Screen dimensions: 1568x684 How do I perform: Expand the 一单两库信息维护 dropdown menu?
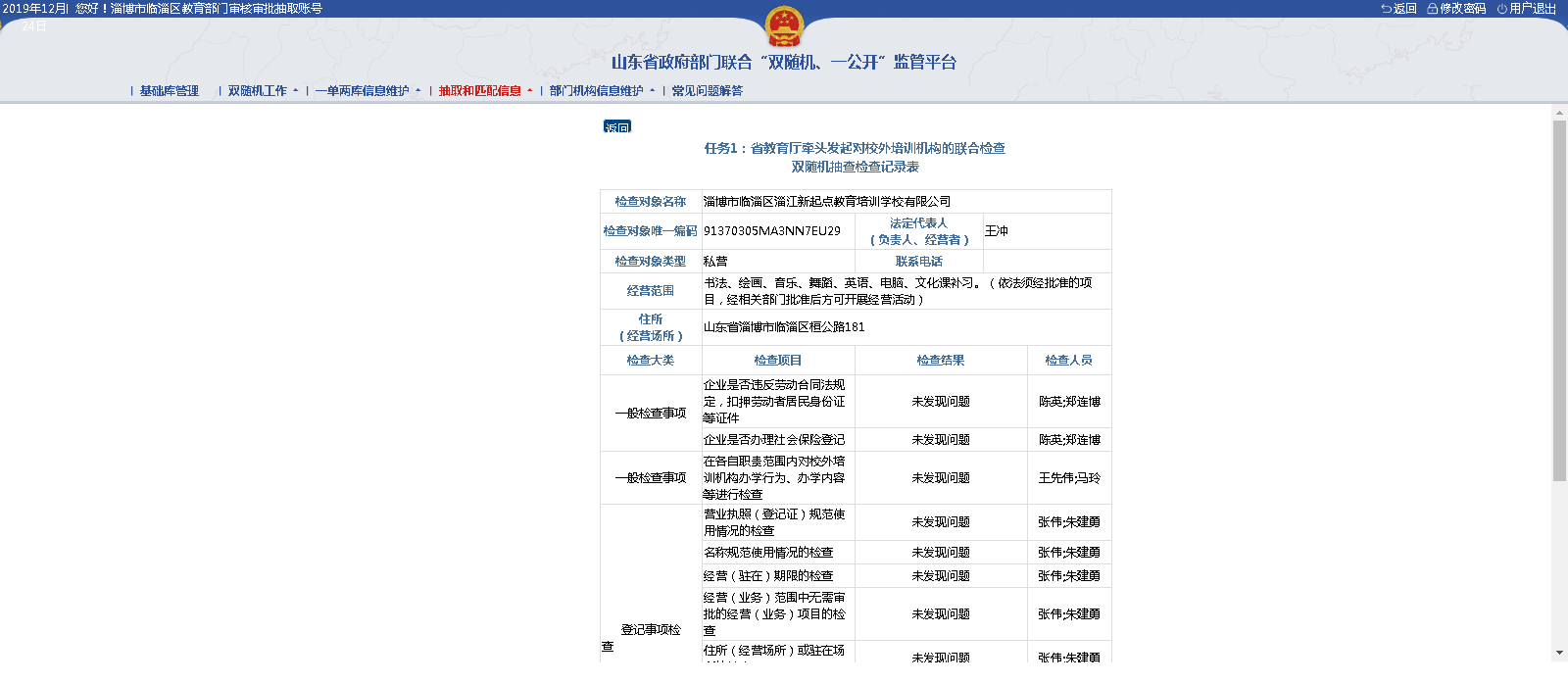367,91
